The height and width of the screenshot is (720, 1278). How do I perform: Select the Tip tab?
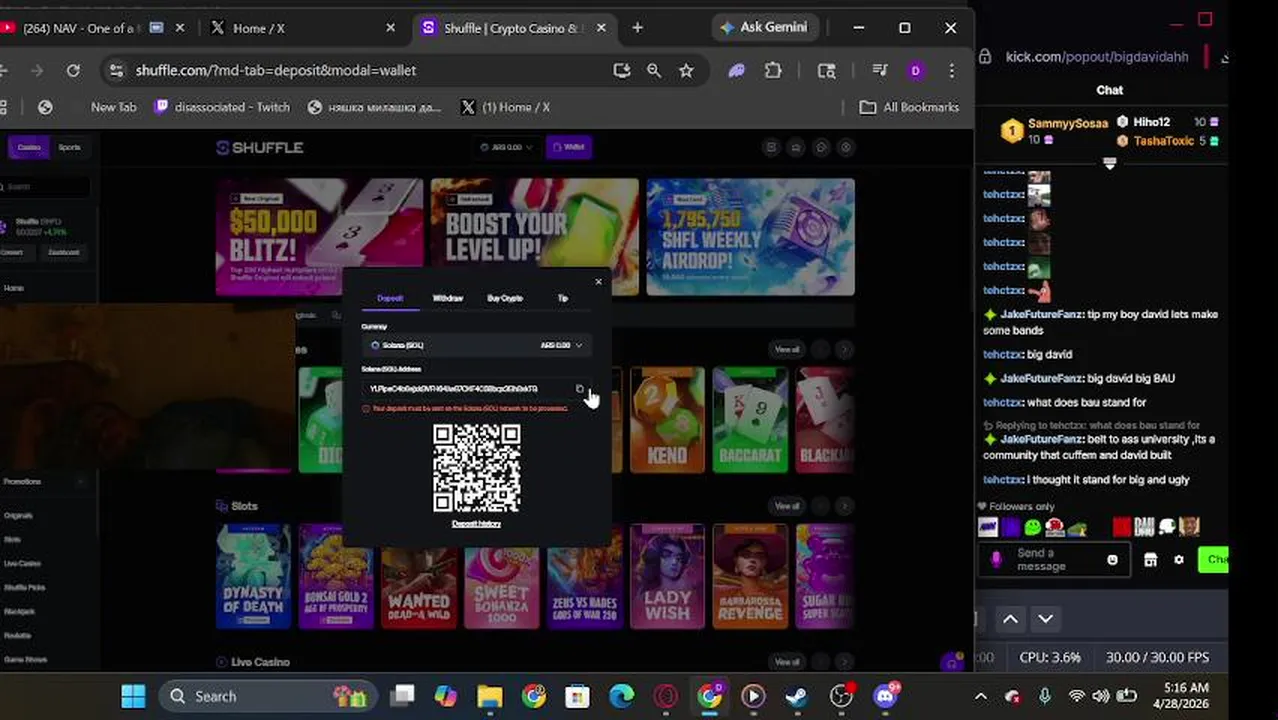tap(562, 298)
